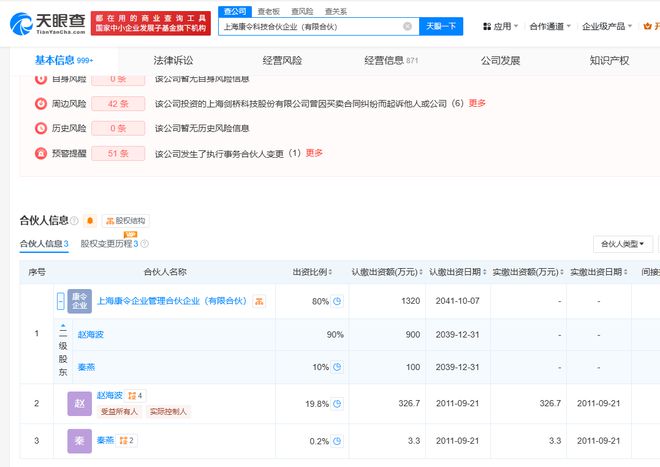Image resolution: width=660 pixels, height=467 pixels.
Task: Click the 秦 avatar thumbnail
Action: tap(80, 441)
